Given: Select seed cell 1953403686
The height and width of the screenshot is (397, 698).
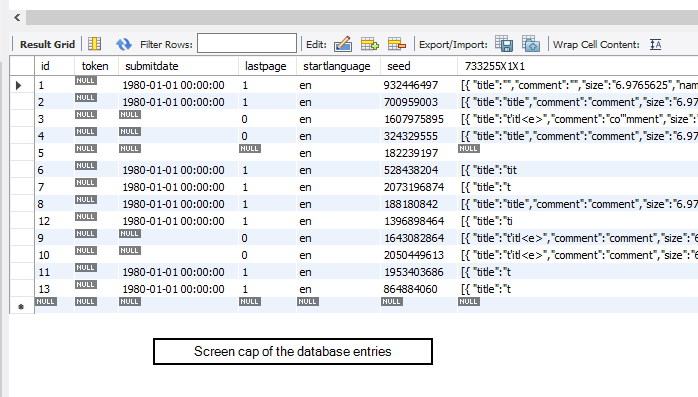Looking at the screenshot, I should (x=418, y=271).
